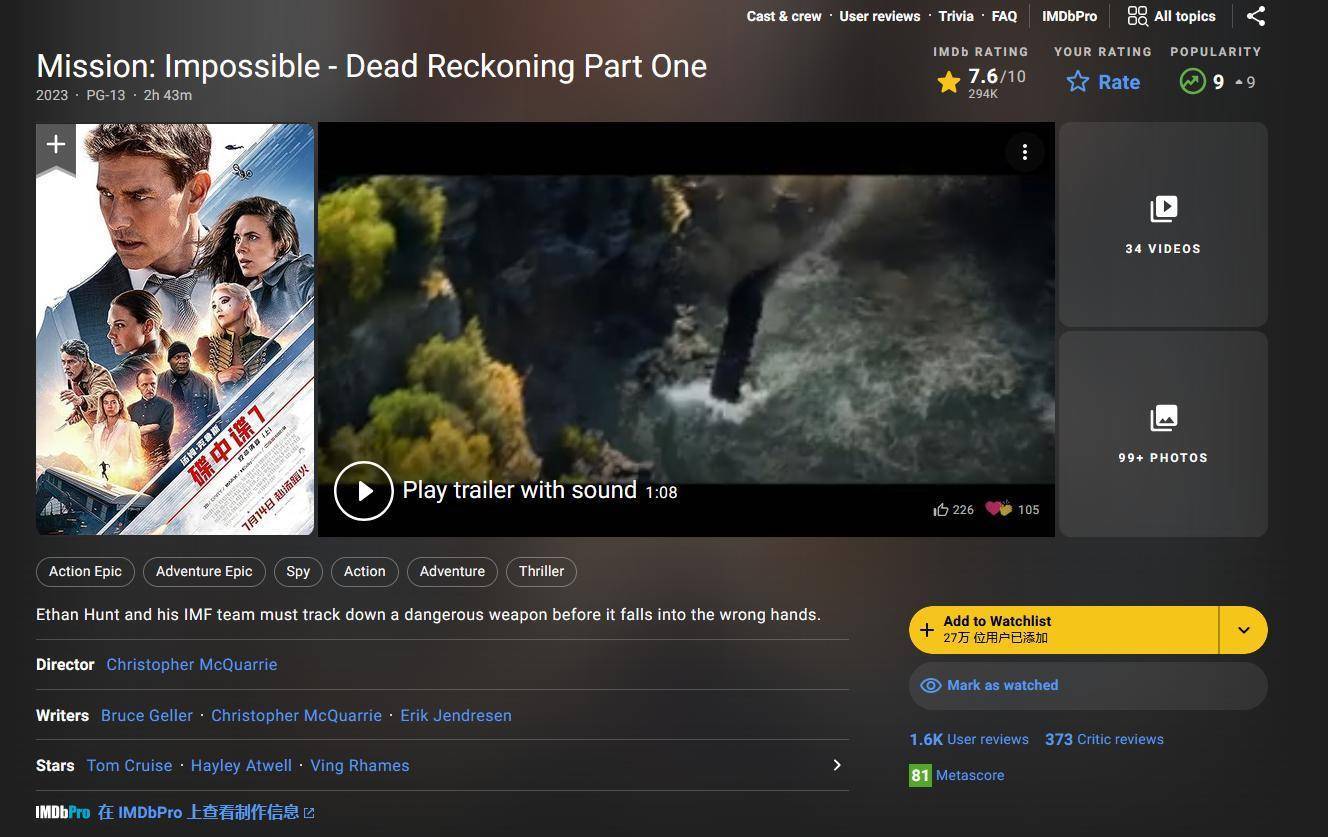Click the Play trailer with sound label
This screenshot has width=1328, height=837.
point(519,490)
